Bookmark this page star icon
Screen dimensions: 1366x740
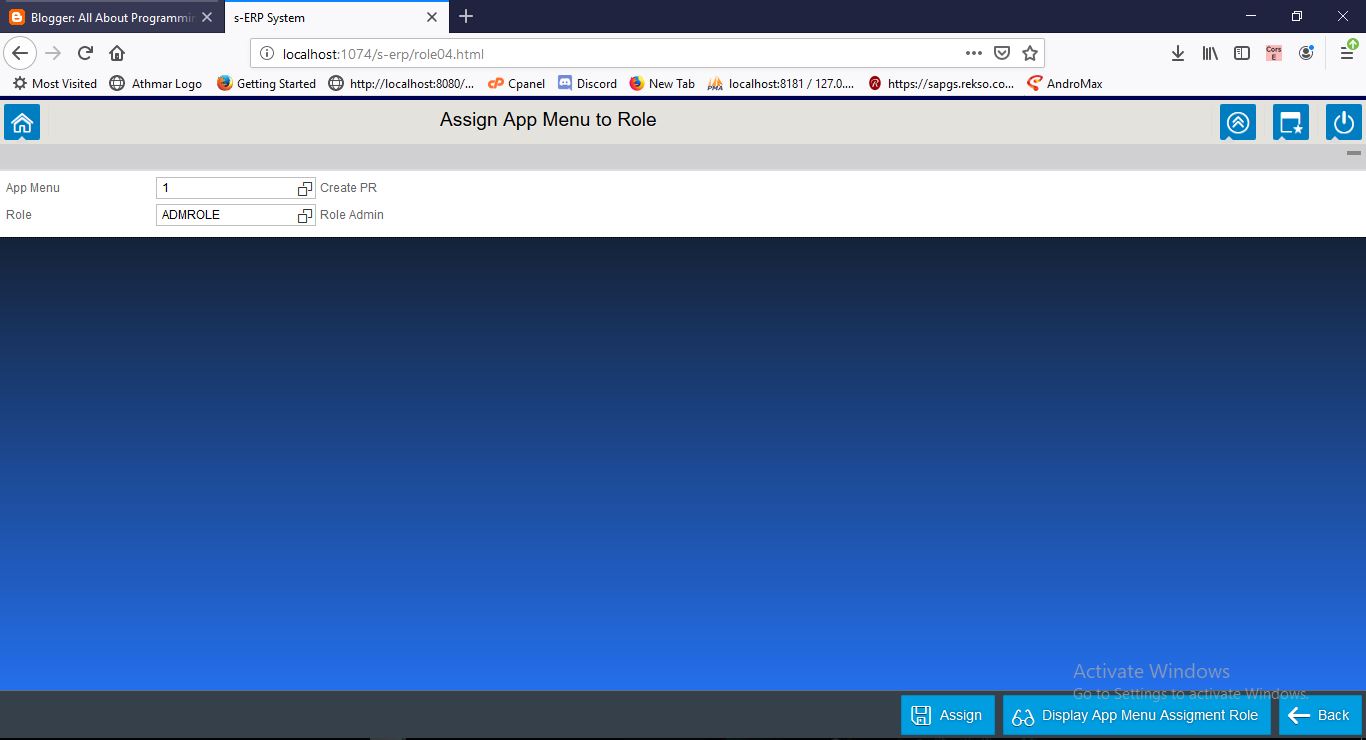click(x=1030, y=53)
